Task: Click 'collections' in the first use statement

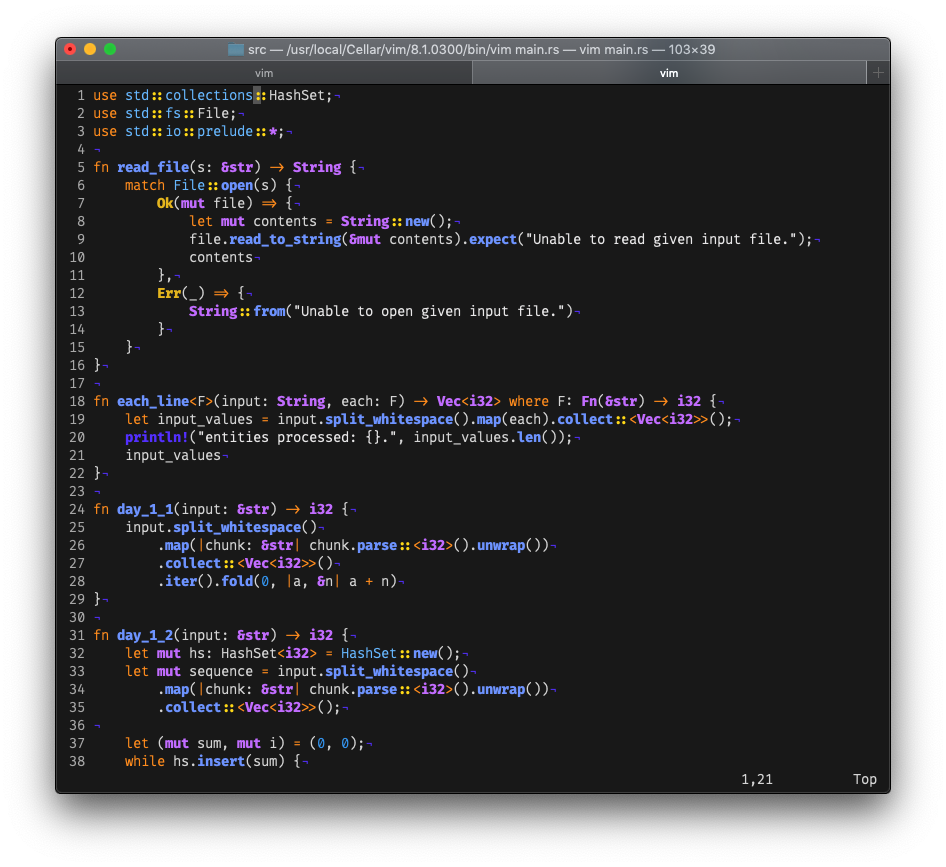Action: point(209,95)
